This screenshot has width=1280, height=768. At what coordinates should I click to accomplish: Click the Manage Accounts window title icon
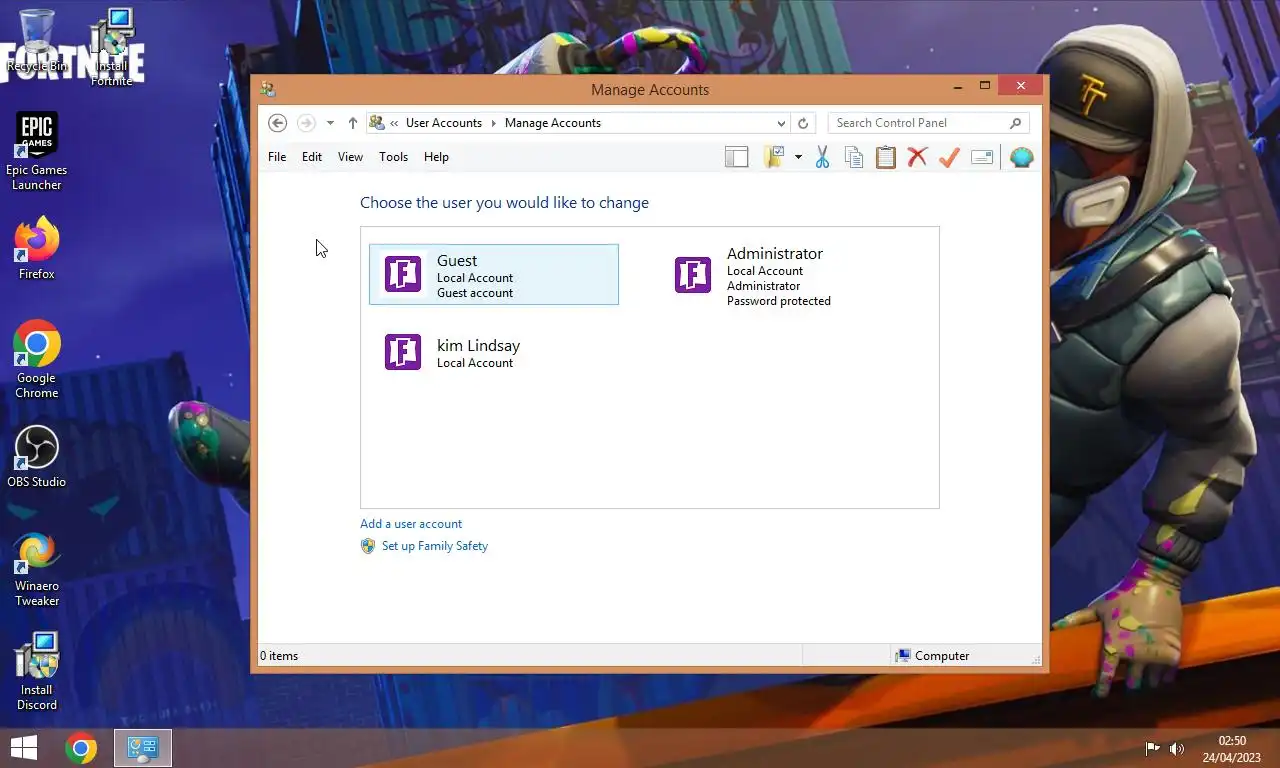tap(268, 89)
